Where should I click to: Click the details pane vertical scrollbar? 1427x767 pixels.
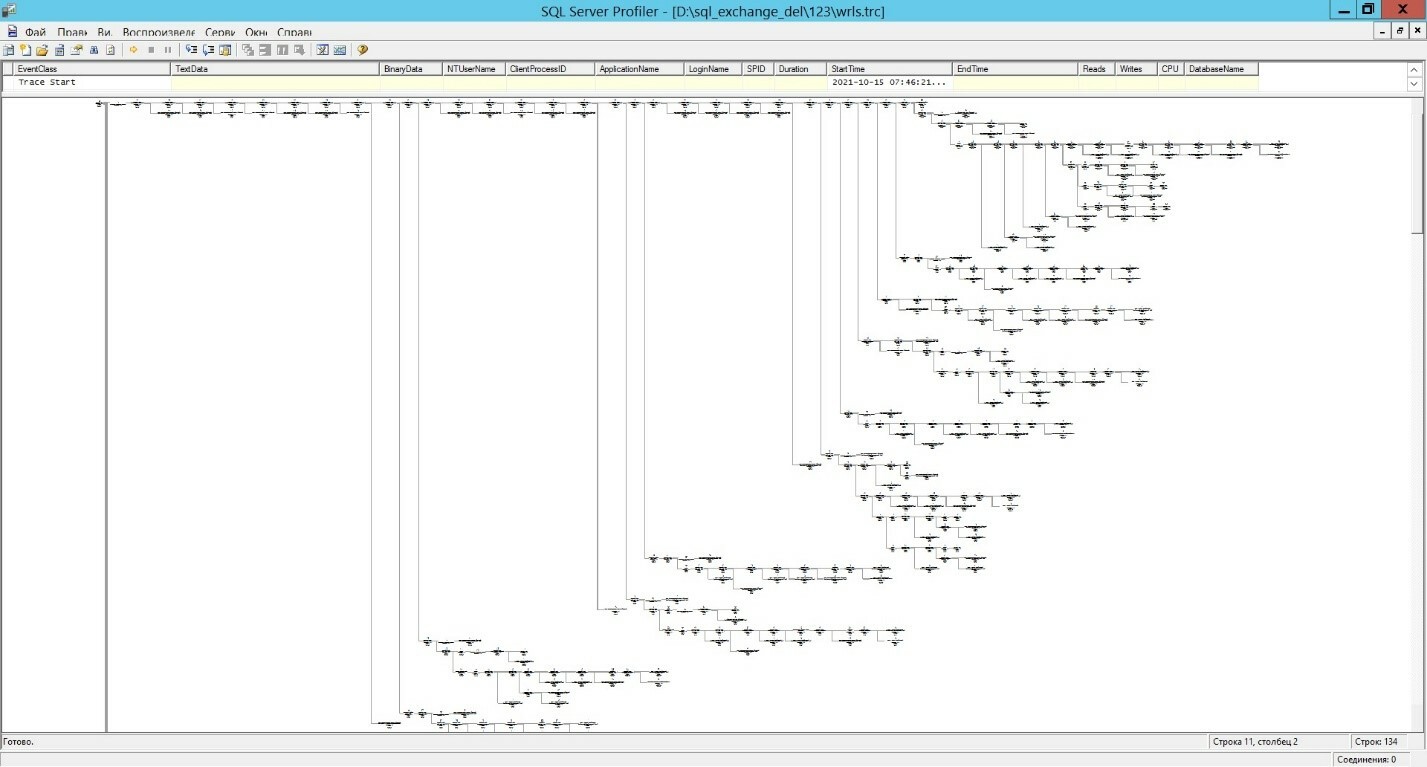pyautogui.click(x=1417, y=415)
